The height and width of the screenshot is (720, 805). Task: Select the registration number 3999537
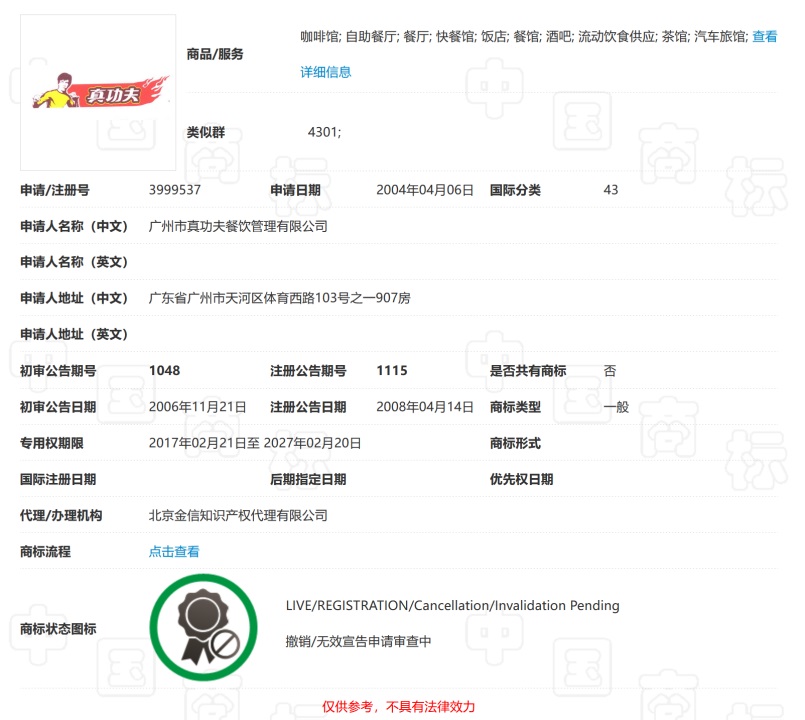coord(175,190)
